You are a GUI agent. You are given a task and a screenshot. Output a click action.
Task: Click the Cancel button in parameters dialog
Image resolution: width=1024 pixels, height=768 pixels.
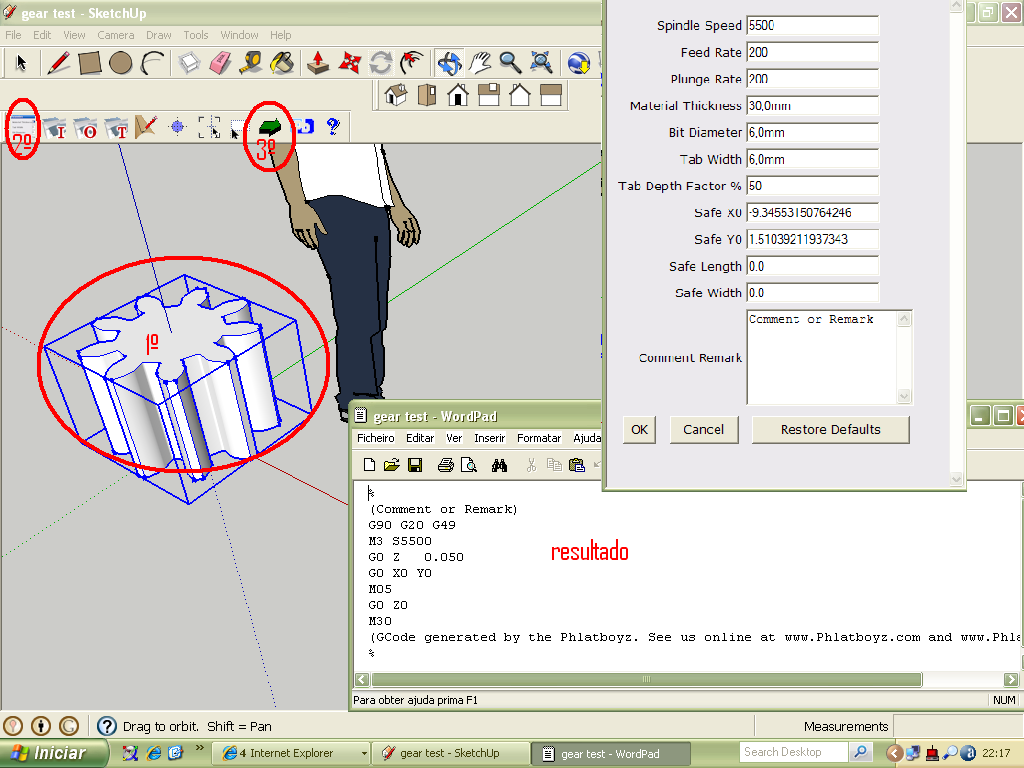703,430
